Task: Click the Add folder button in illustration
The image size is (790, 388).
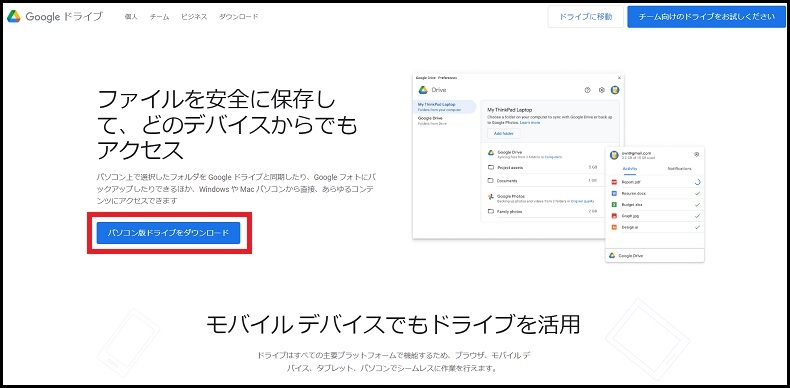Action: click(x=504, y=134)
